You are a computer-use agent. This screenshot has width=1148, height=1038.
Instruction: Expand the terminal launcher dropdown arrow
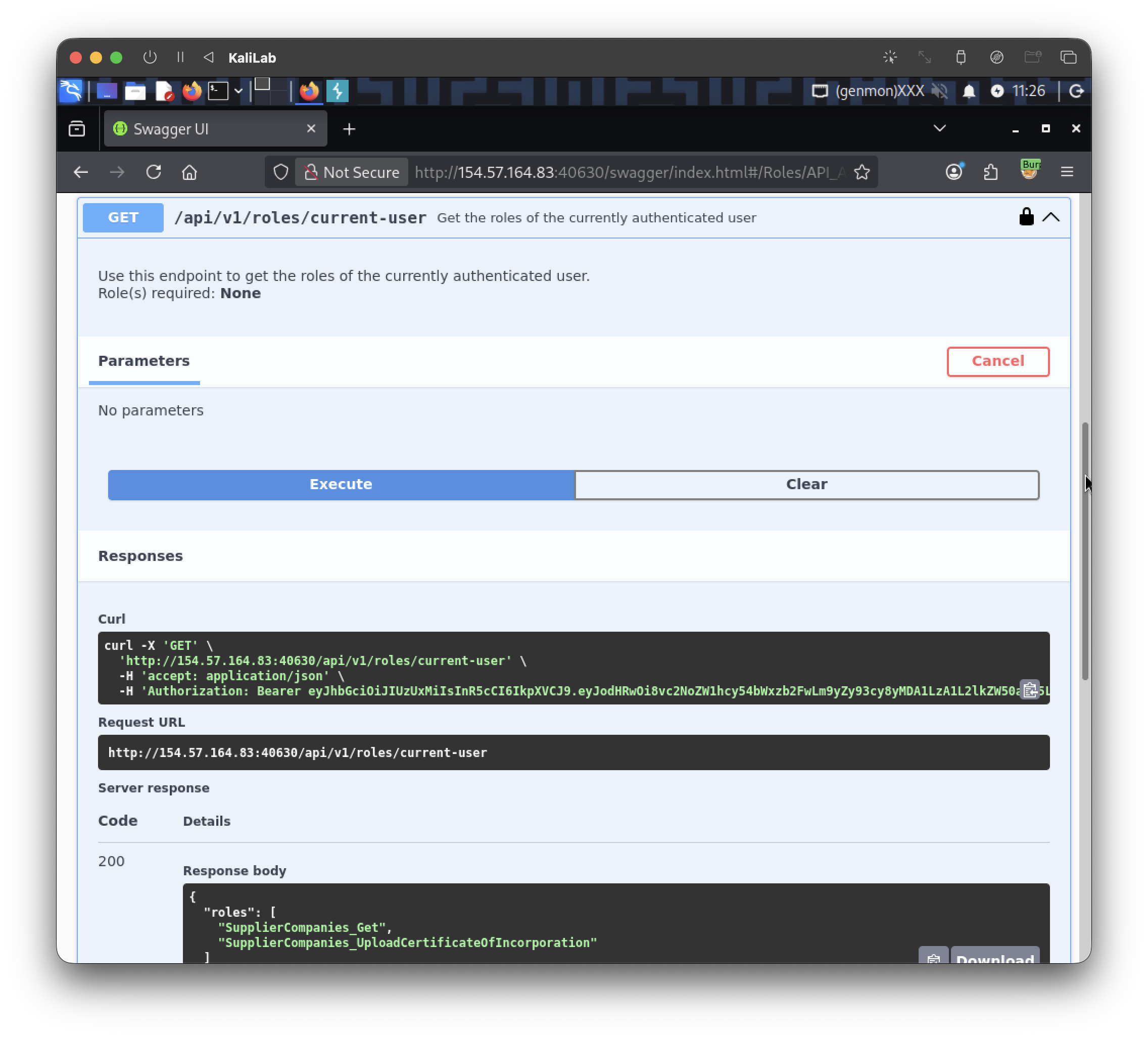pyautogui.click(x=238, y=91)
